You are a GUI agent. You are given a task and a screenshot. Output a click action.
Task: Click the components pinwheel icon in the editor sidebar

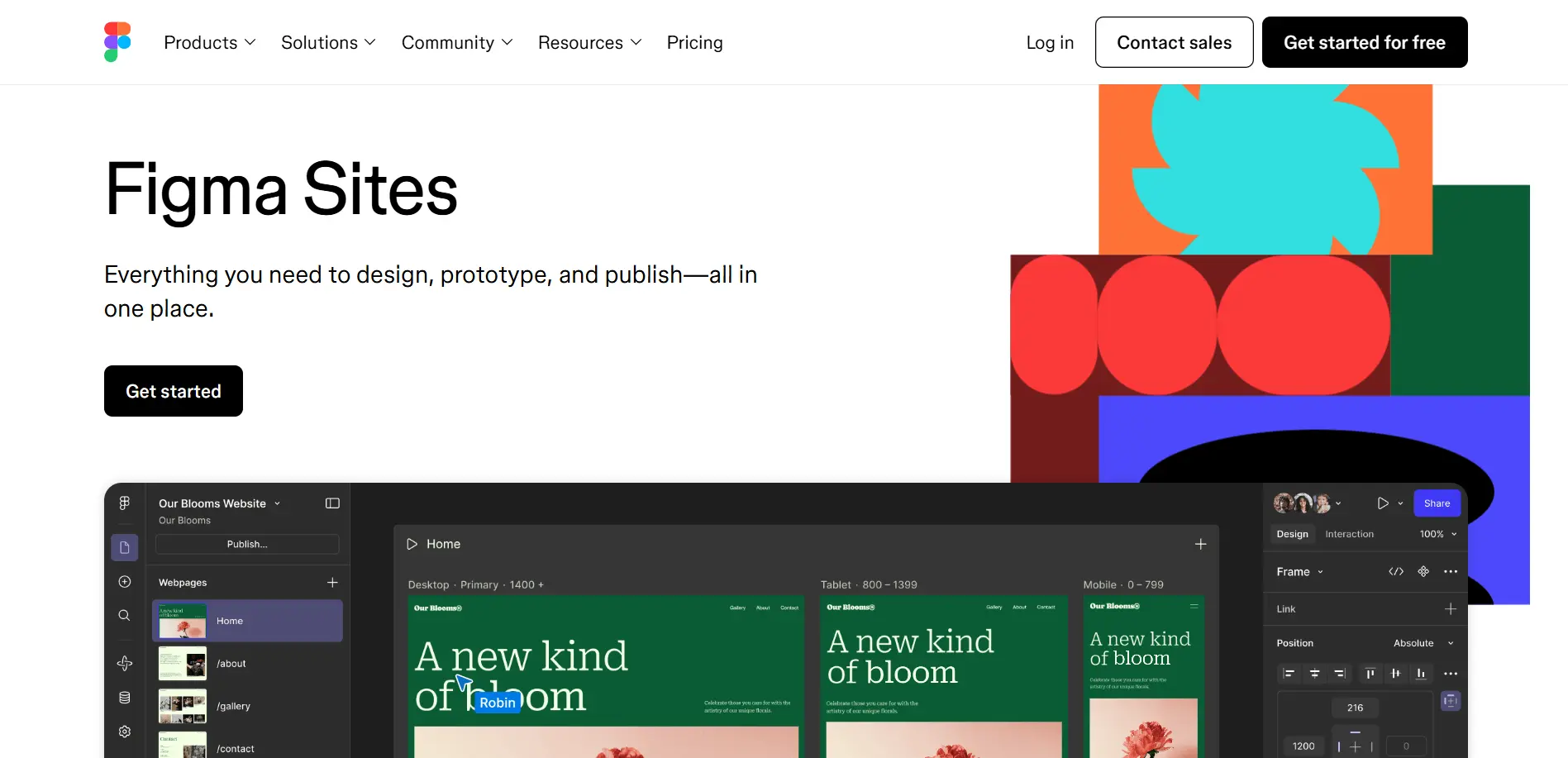(125, 663)
